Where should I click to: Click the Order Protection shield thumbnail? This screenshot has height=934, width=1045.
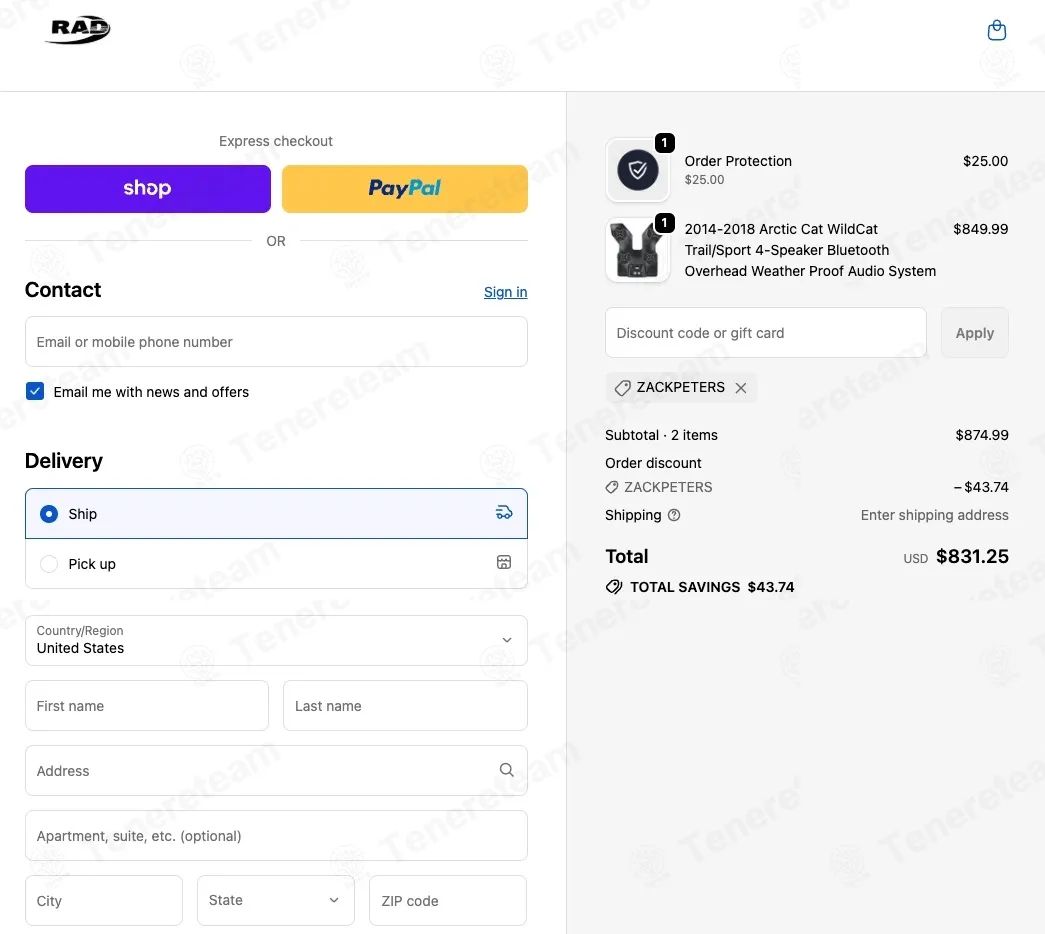(637, 170)
